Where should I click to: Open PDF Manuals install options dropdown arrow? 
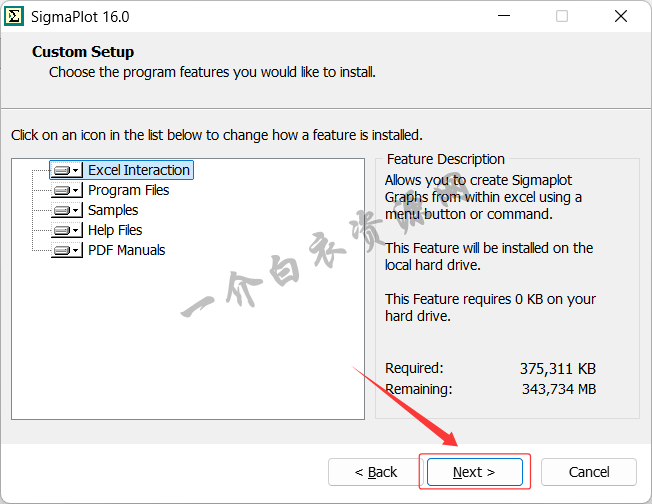point(76,251)
